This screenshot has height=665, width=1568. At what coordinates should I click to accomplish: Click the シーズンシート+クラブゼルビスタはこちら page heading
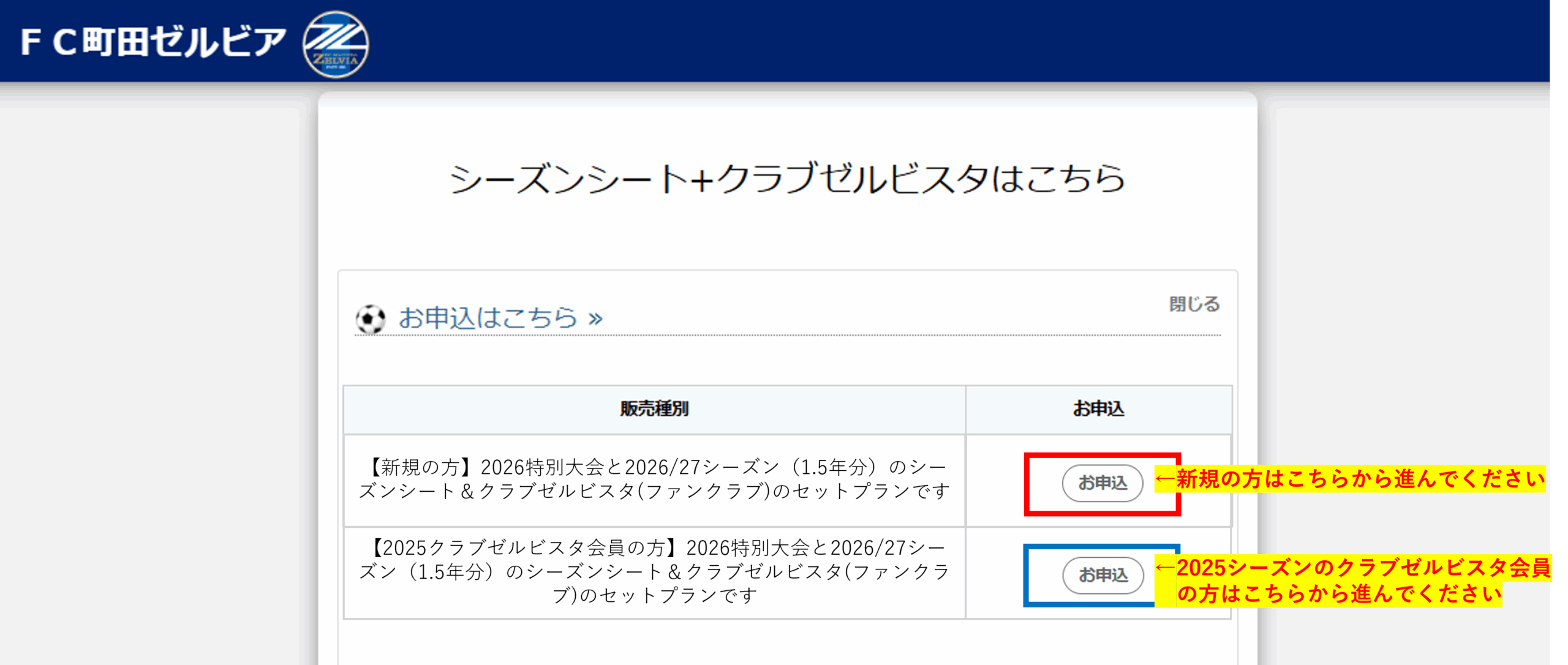[x=787, y=179]
